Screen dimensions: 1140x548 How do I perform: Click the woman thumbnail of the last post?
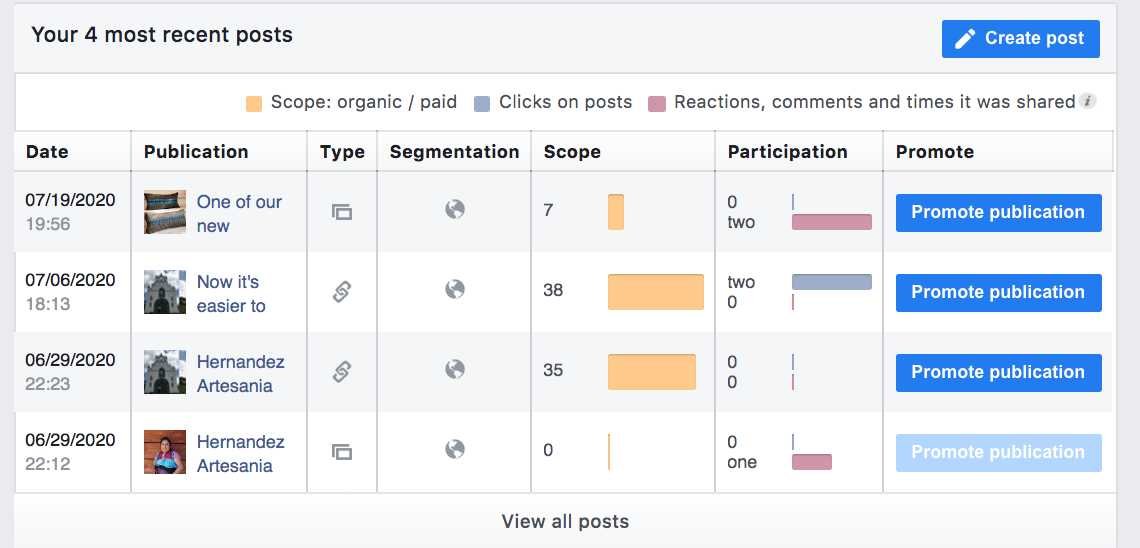[x=165, y=452]
